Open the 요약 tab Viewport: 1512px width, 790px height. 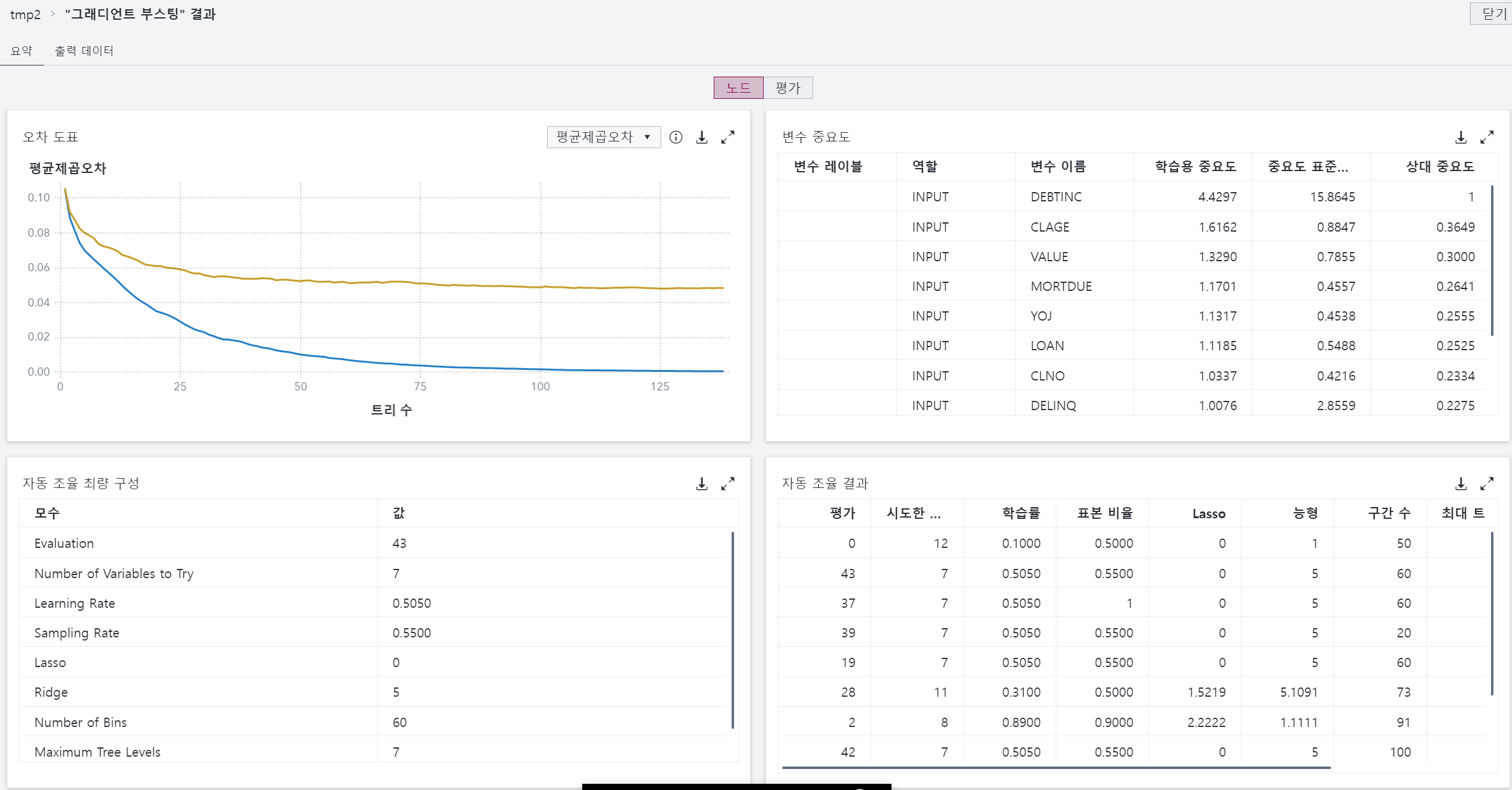22,51
